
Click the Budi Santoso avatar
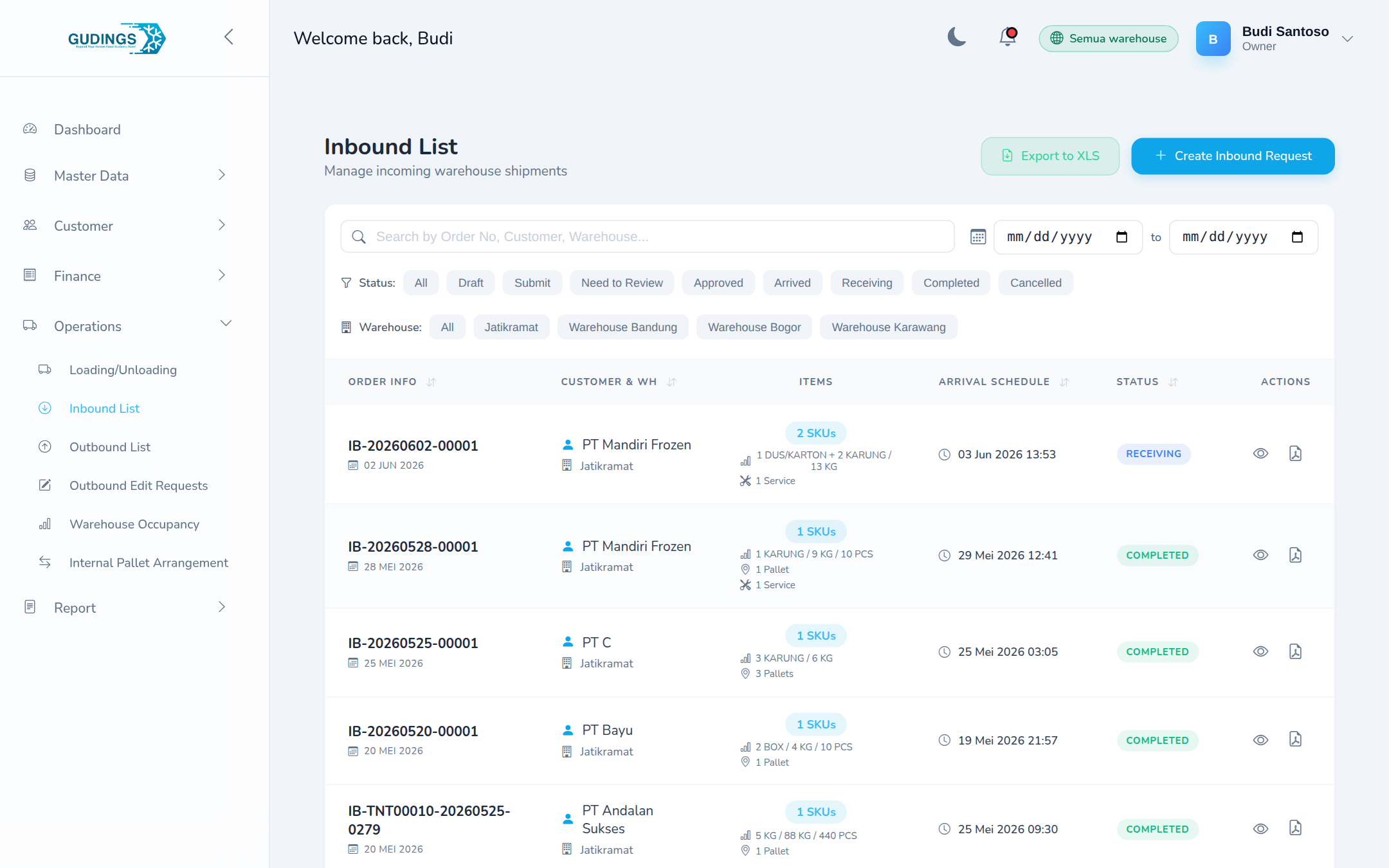point(1213,39)
